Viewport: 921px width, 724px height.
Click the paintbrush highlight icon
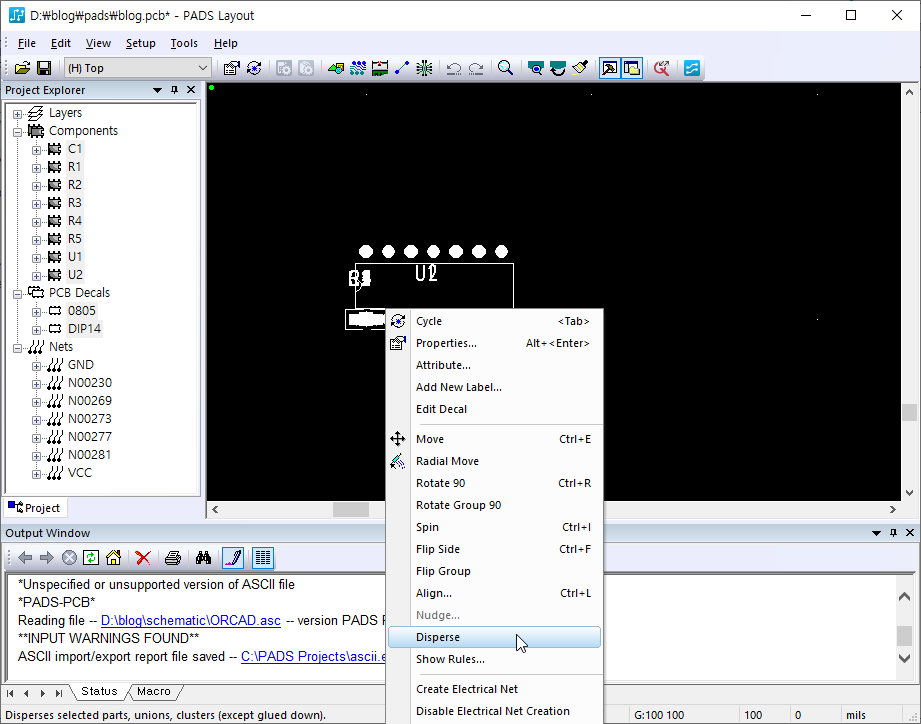point(580,68)
